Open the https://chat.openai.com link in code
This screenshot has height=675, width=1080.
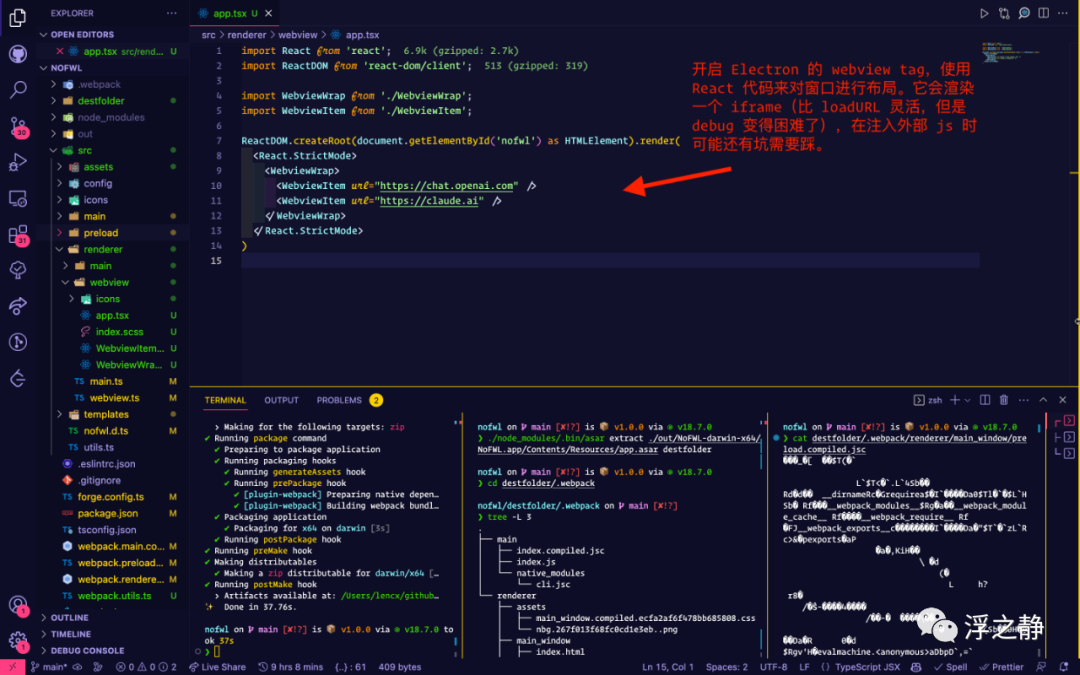point(447,186)
